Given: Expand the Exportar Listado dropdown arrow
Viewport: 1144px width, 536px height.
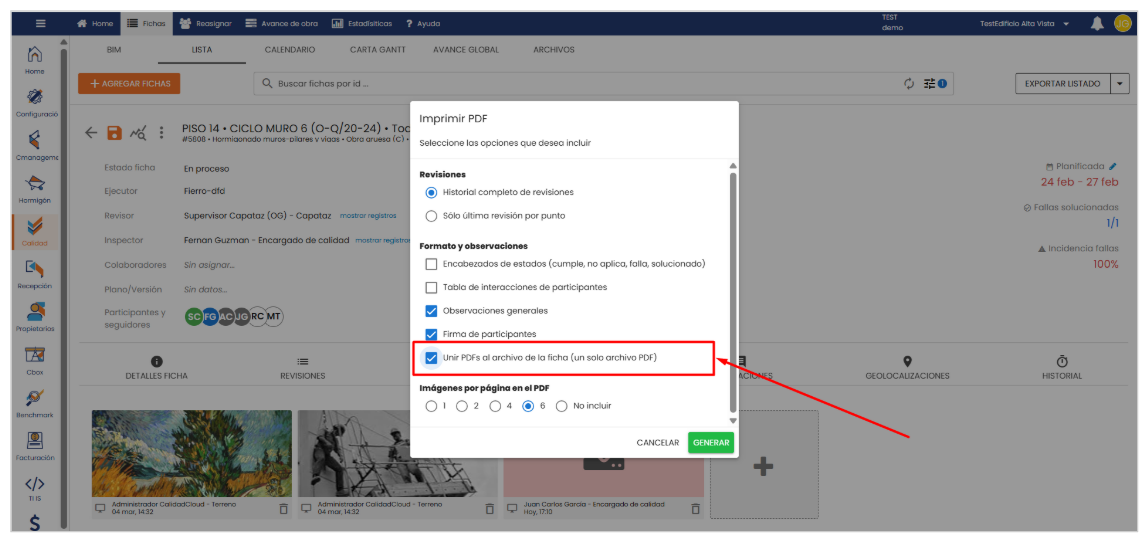Looking at the screenshot, I should click(x=1121, y=84).
